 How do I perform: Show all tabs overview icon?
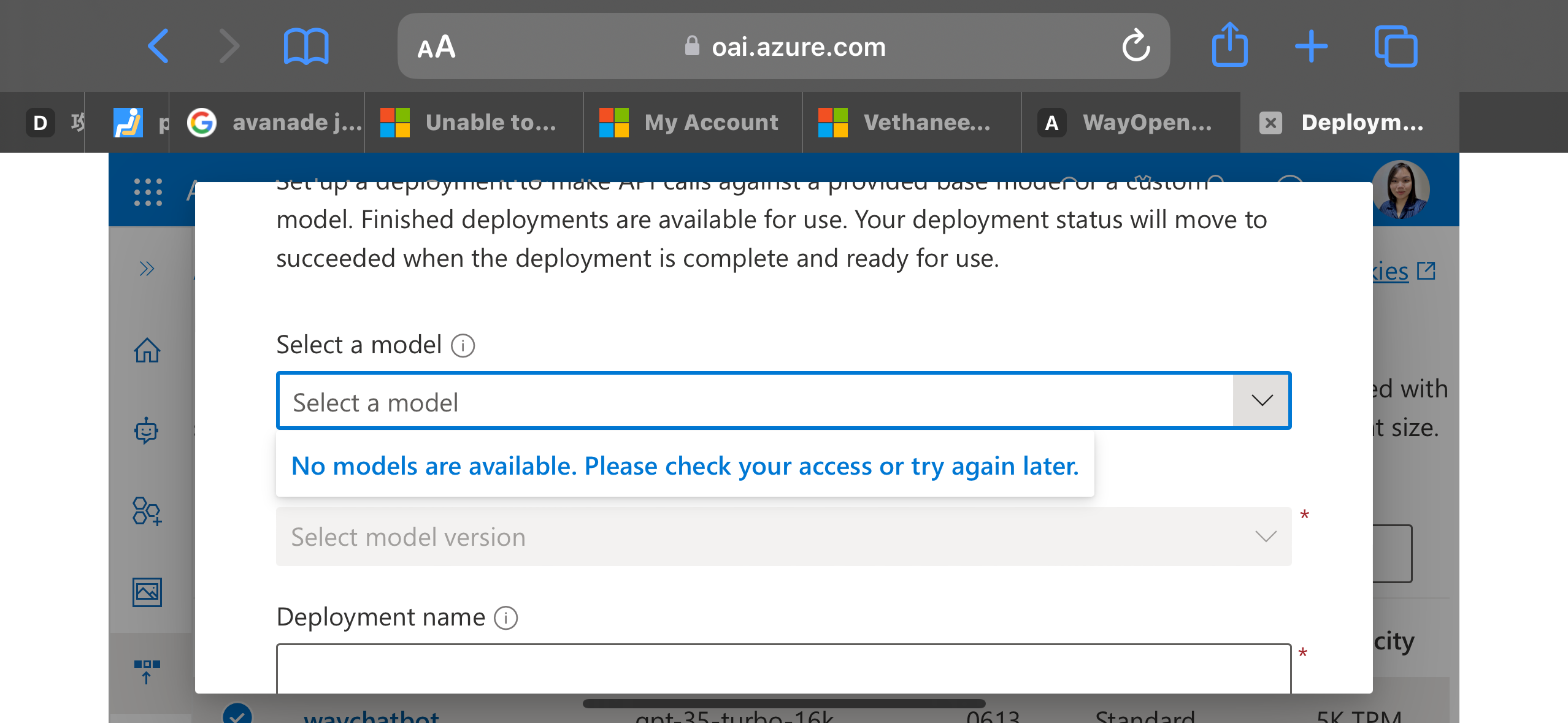pyautogui.click(x=1396, y=47)
